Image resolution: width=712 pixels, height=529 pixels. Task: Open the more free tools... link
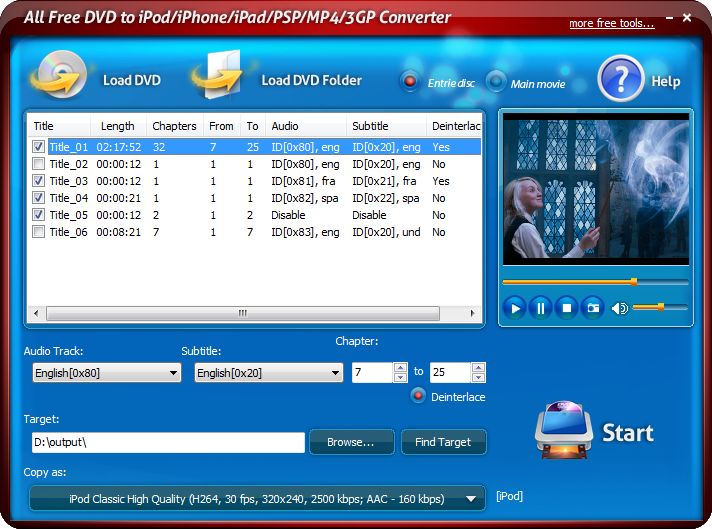(x=612, y=23)
